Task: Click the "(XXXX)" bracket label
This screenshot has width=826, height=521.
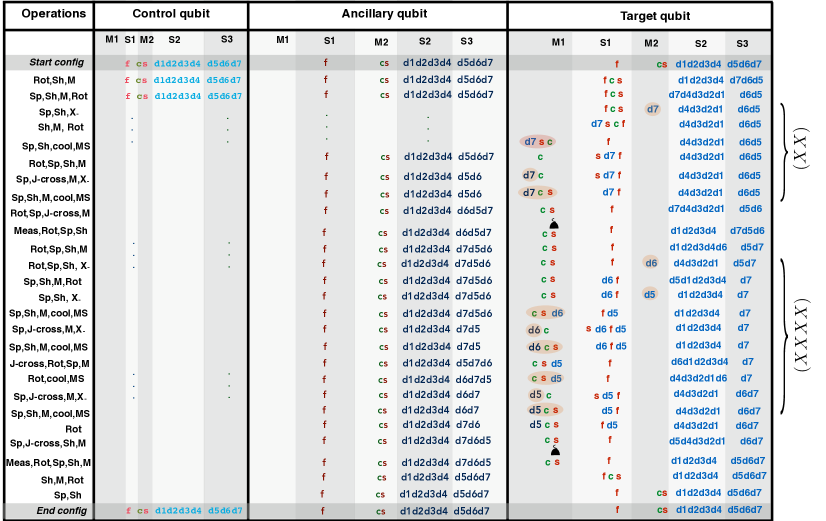Action: [801, 337]
